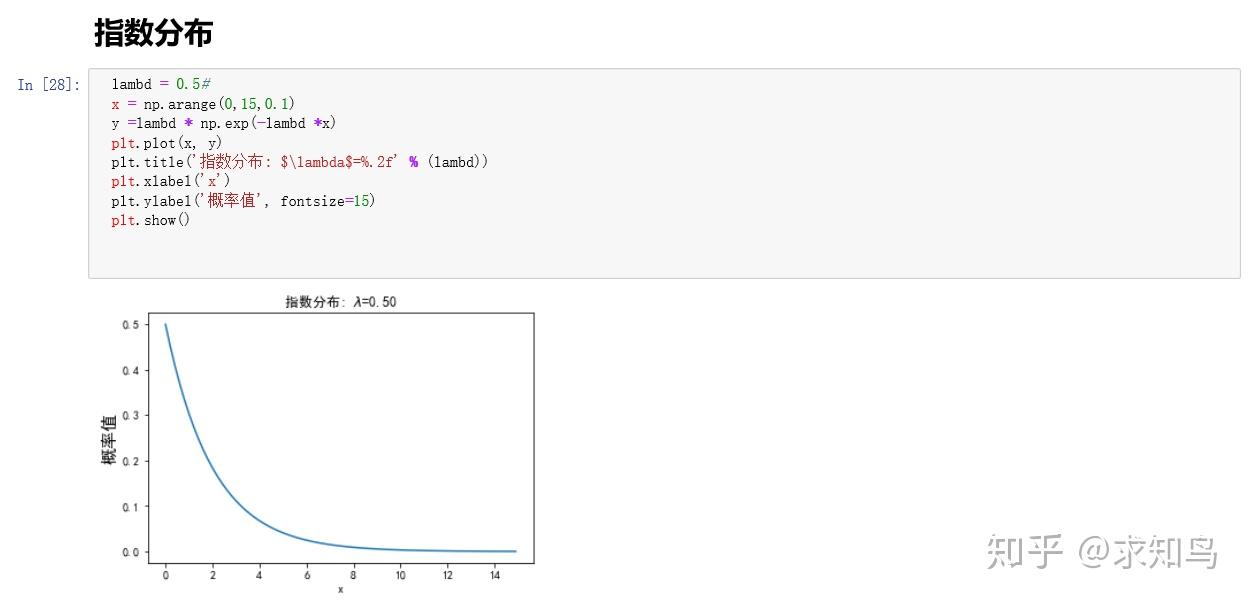Viewport: 1250px width, 602px height.
Task: Click the plot title 指数分布: λ=0.50
Action: (343, 302)
